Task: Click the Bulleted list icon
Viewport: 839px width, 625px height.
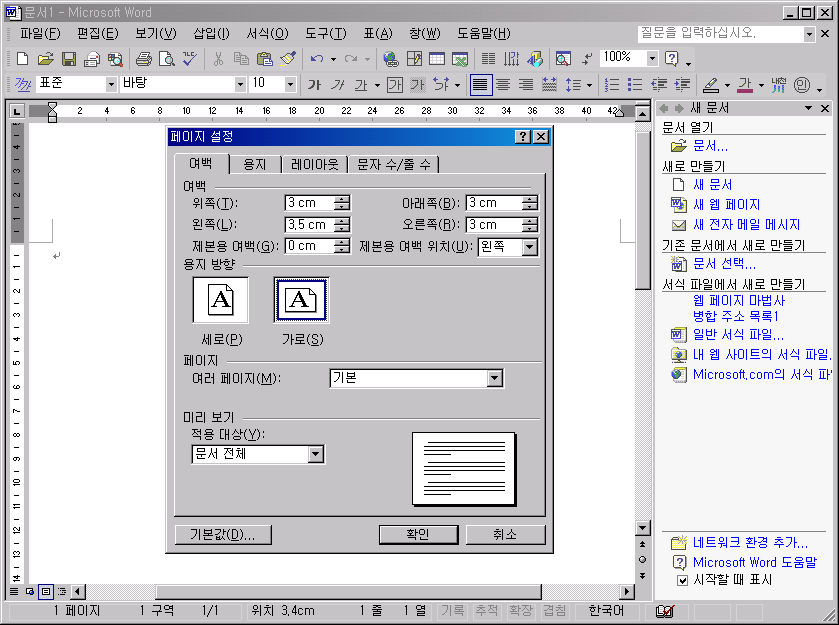Action: coord(635,85)
